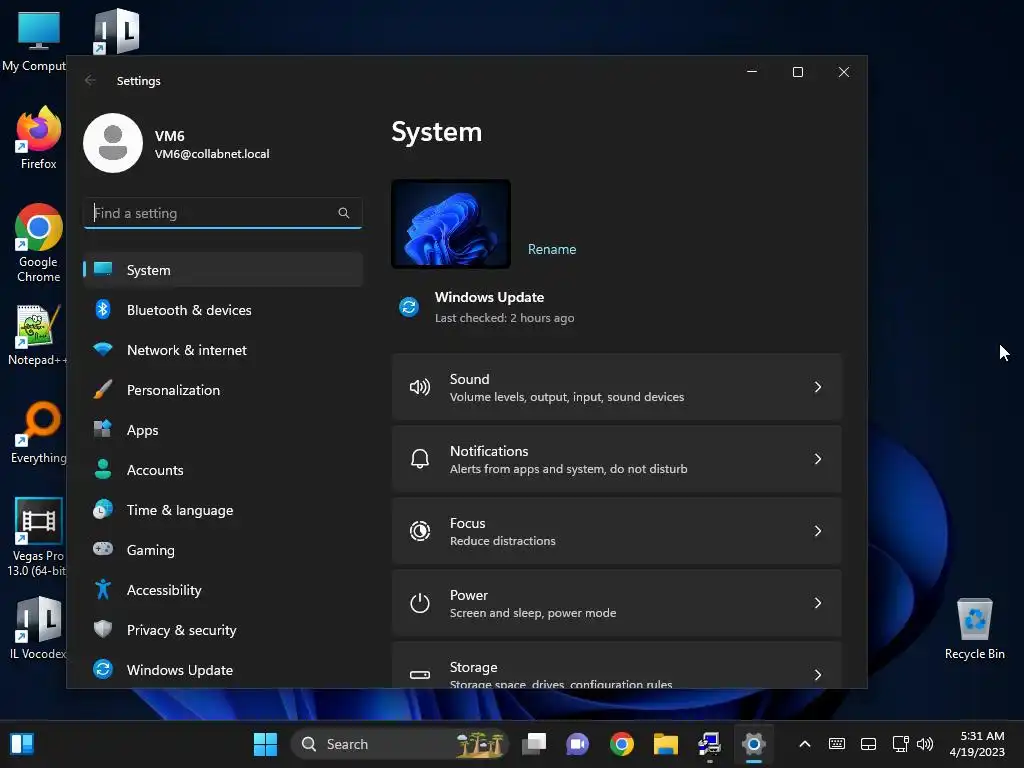Screen dimensions: 1024x768
Task: Open Google Chrome desktop shortcut
Action: 39,243
